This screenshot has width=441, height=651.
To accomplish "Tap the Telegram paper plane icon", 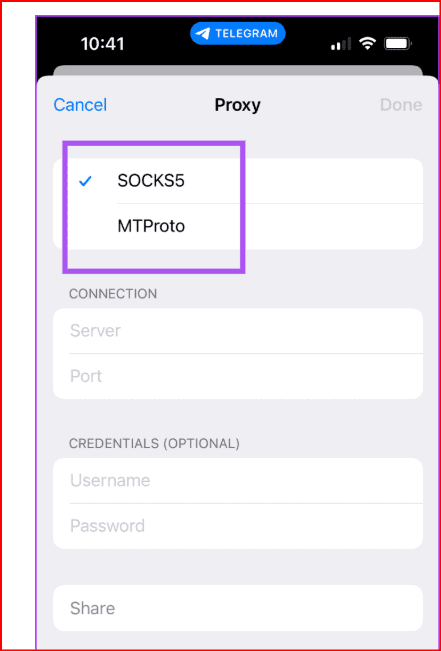I will click(203, 34).
